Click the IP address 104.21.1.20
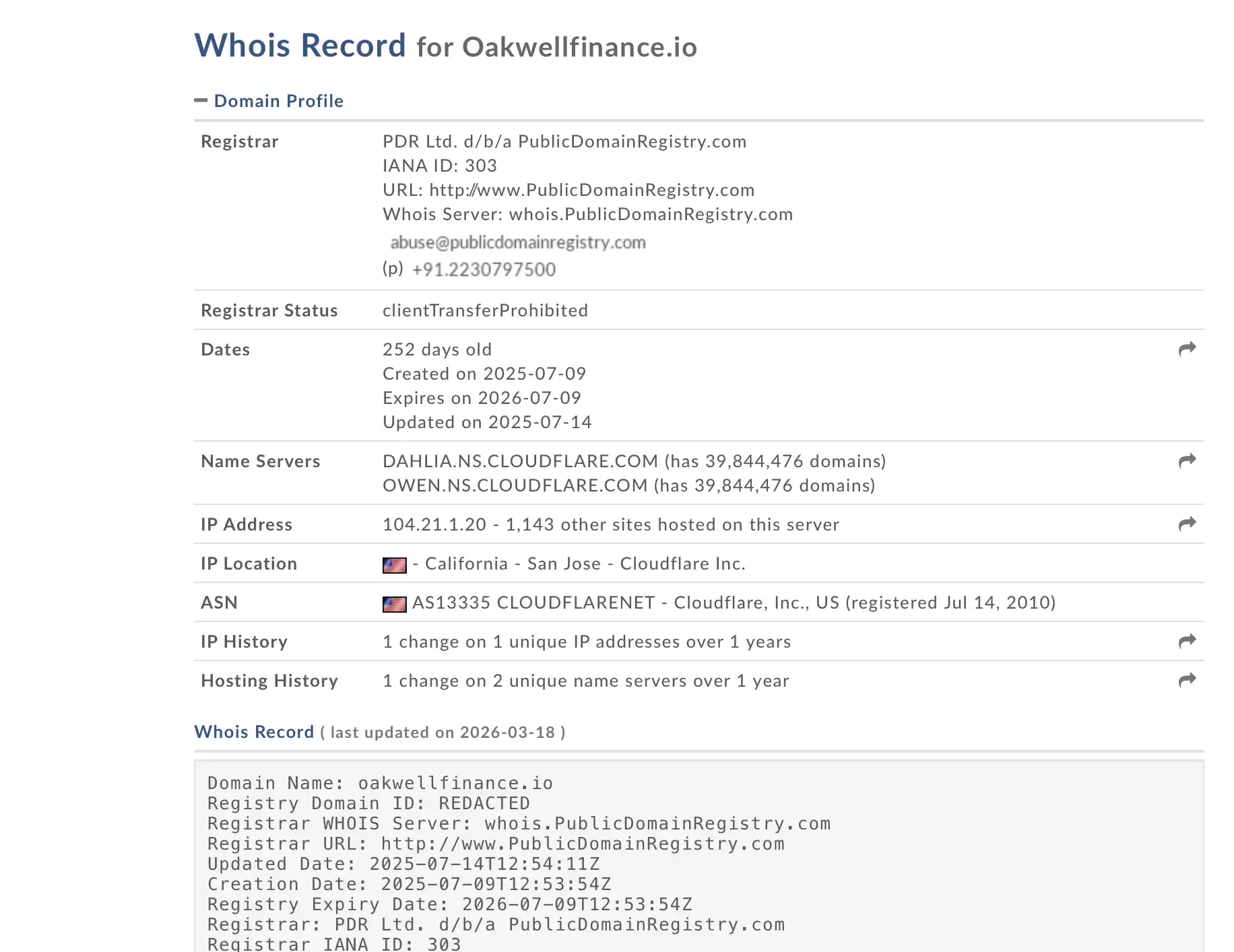 [x=434, y=524]
